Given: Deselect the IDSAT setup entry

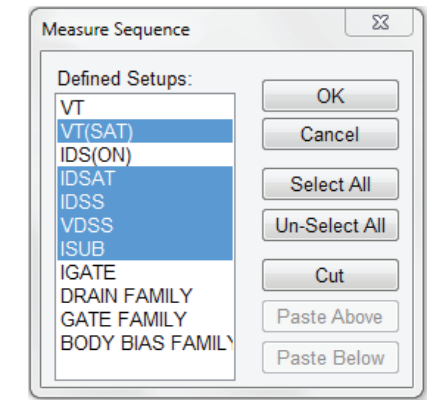Looking at the screenshot, I should (145, 178).
